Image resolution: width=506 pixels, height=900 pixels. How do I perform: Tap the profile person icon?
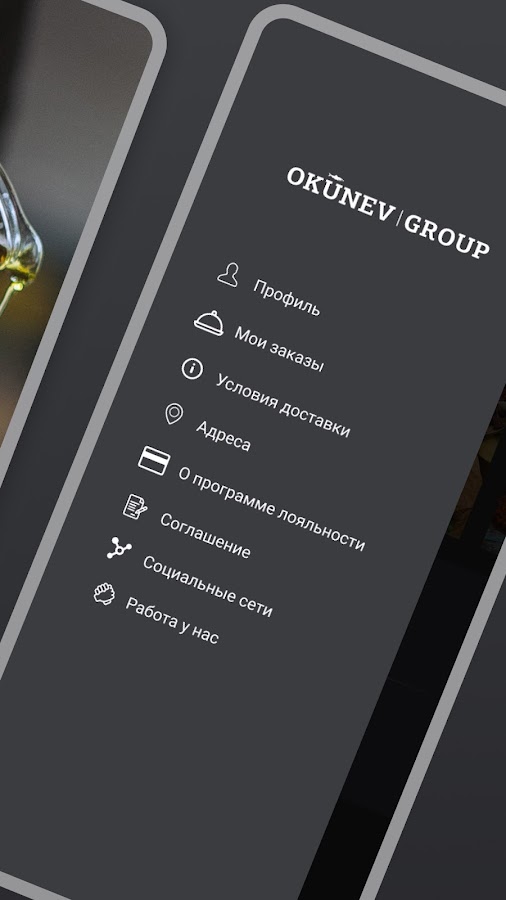coord(228,274)
